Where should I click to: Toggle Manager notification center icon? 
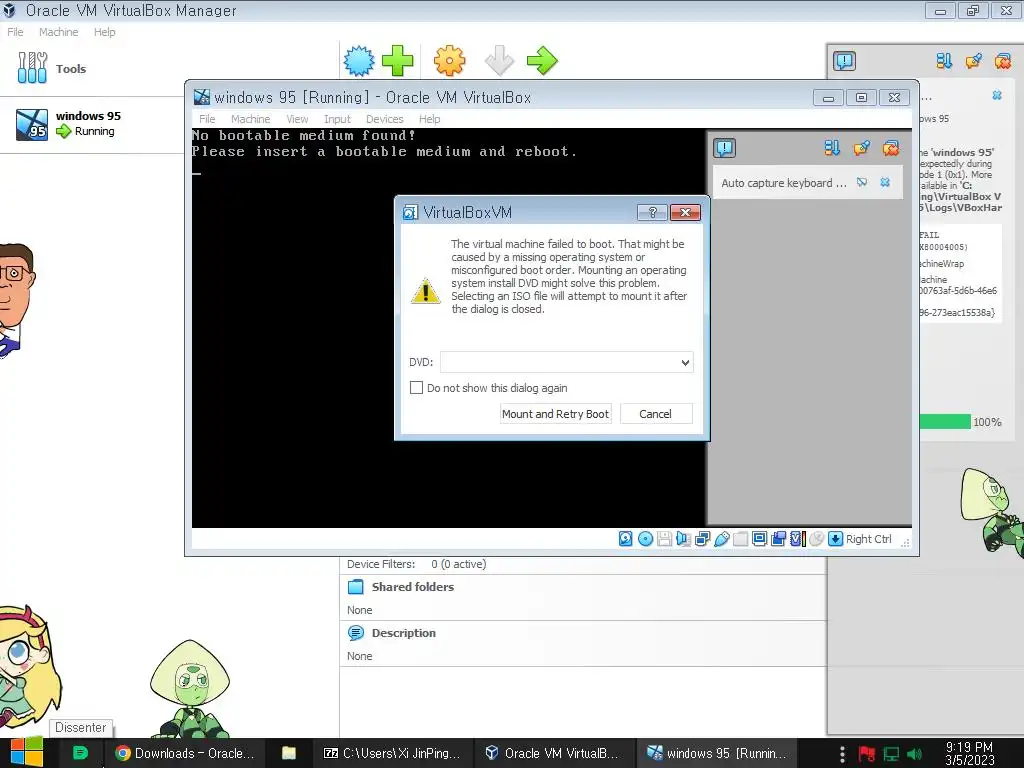click(x=844, y=61)
